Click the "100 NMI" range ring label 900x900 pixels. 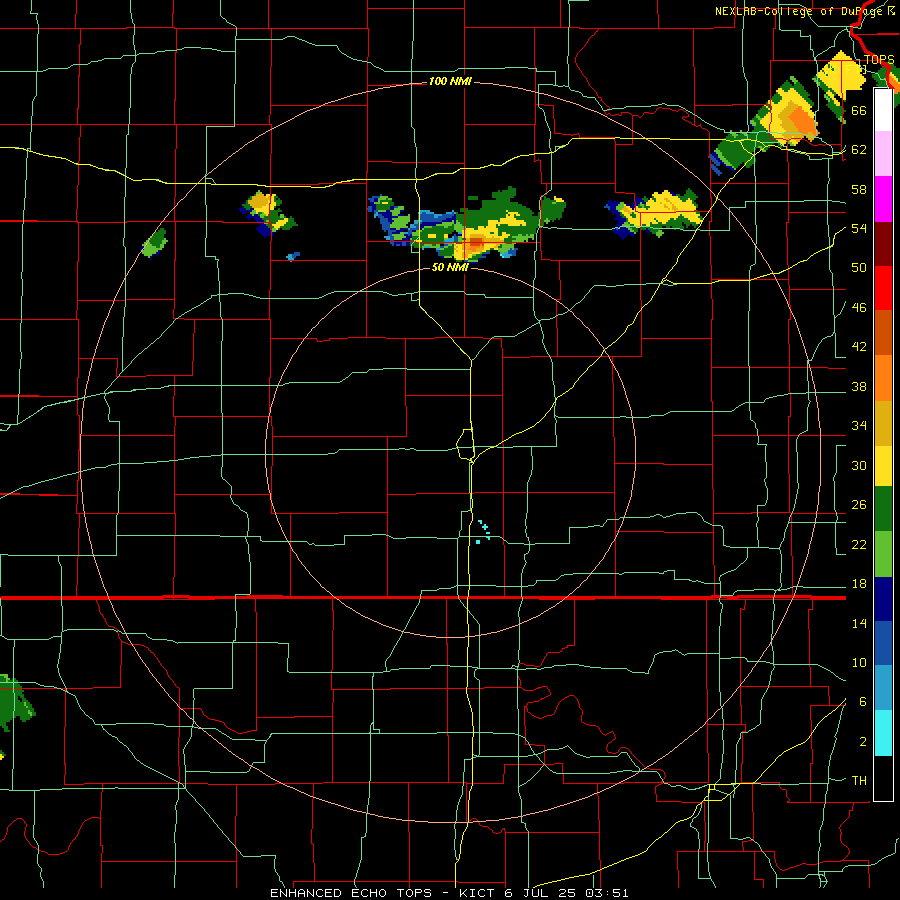pos(450,82)
